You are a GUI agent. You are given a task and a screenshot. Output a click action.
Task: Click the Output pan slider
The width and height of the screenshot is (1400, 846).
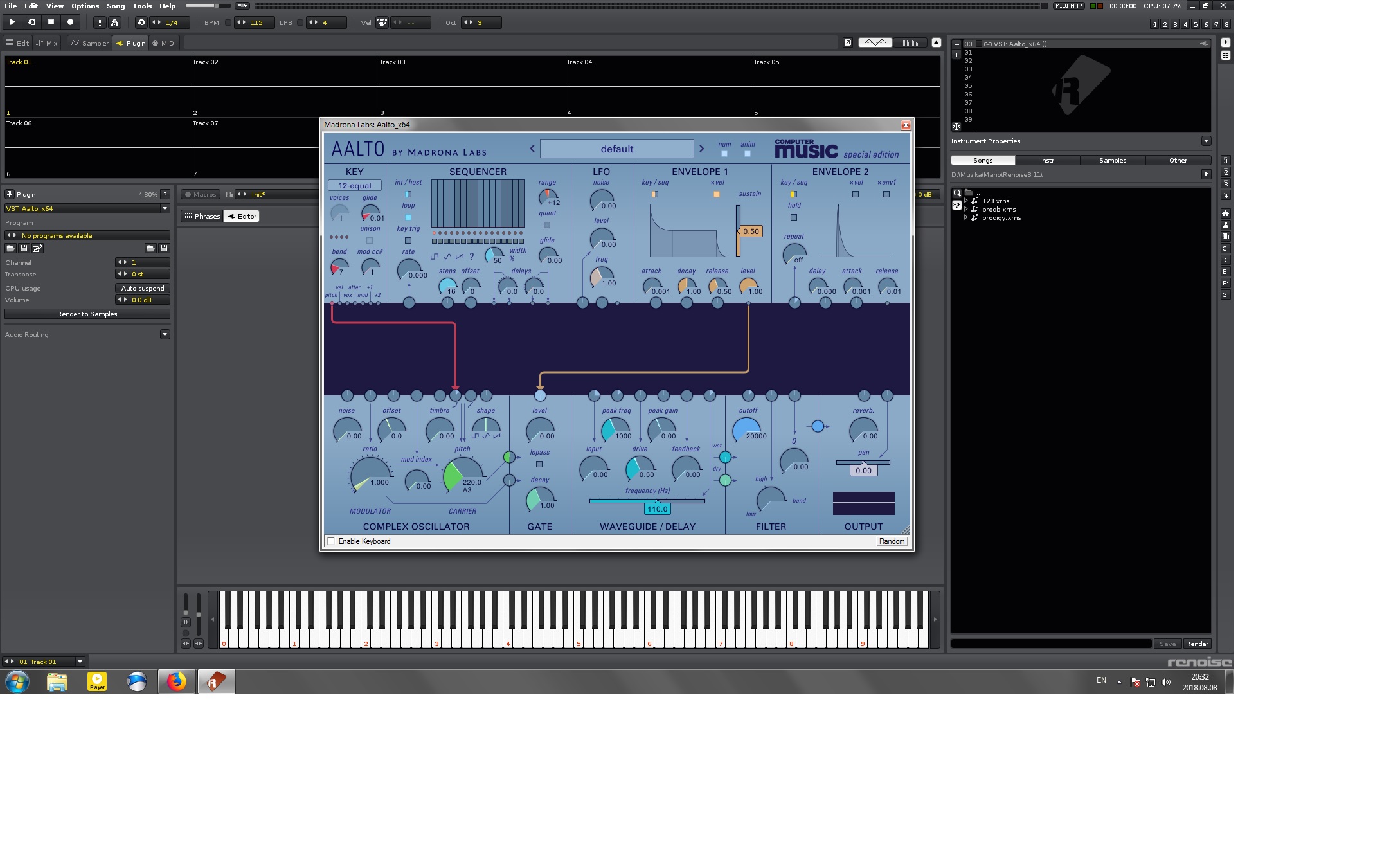point(863,463)
